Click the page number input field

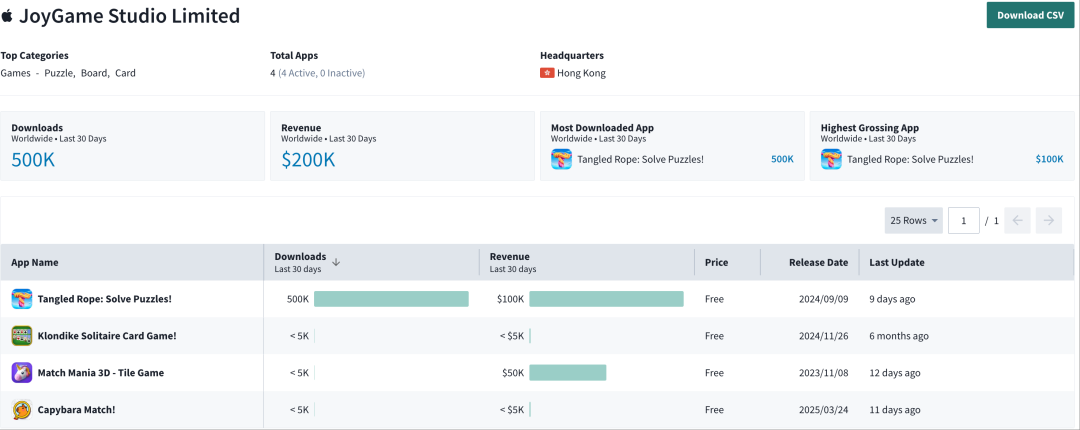tap(964, 221)
